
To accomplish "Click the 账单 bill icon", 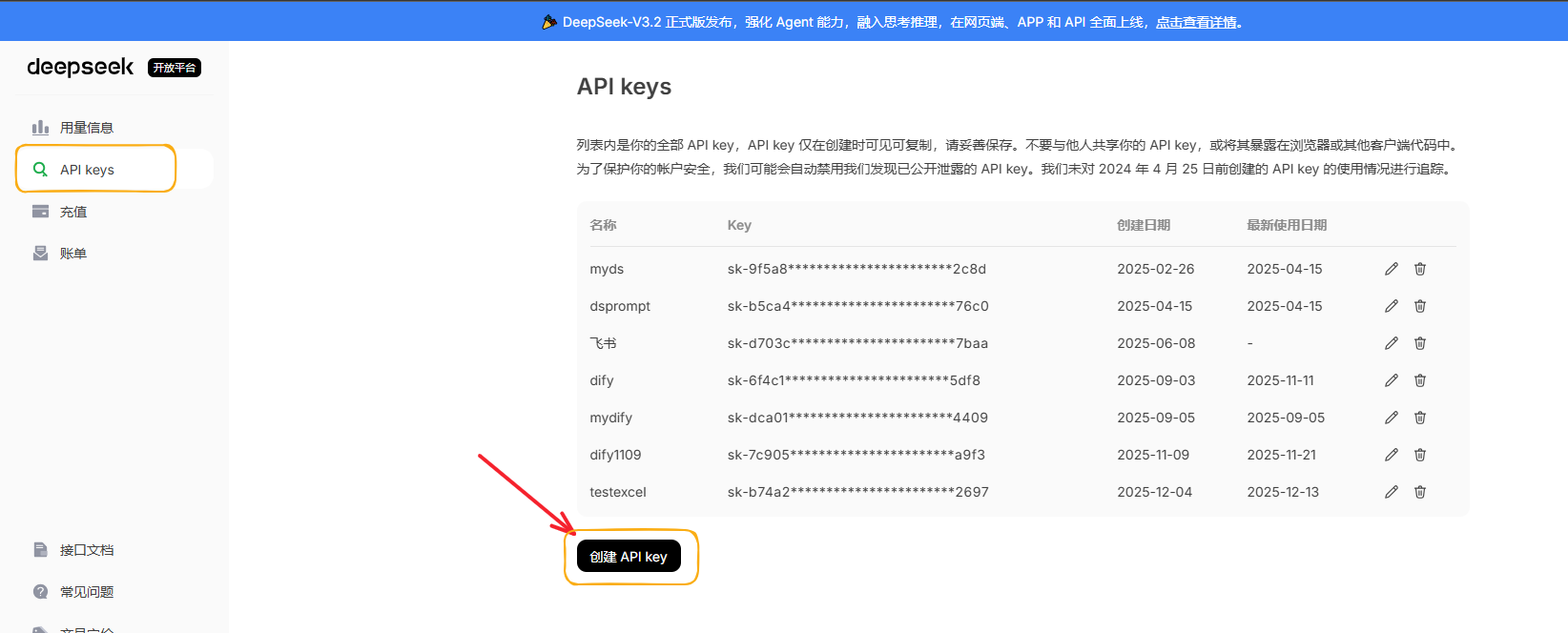I will coord(40,254).
